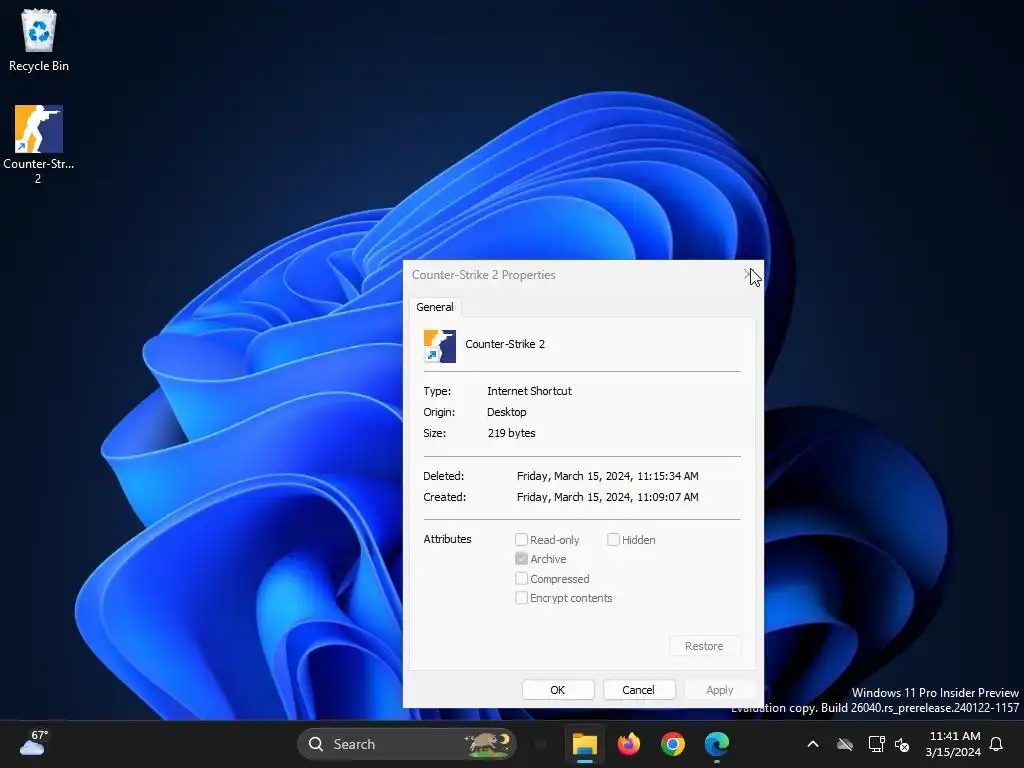Image resolution: width=1024 pixels, height=768 pixels.
Task: Click the Counter-Strike 2 icon inside Properties dialog
Action: [x=440, y=345]
